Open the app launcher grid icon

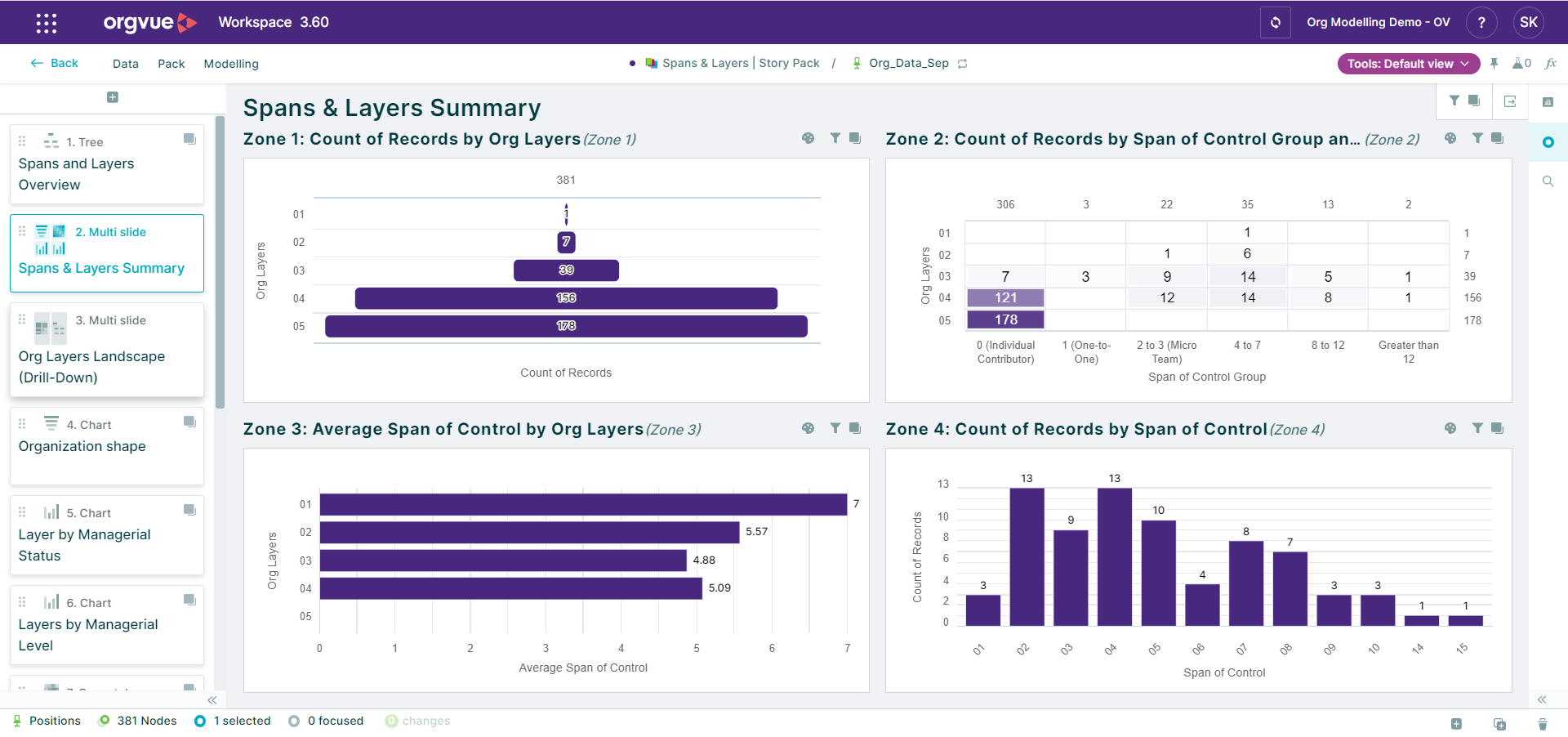(x=47, y=23)
